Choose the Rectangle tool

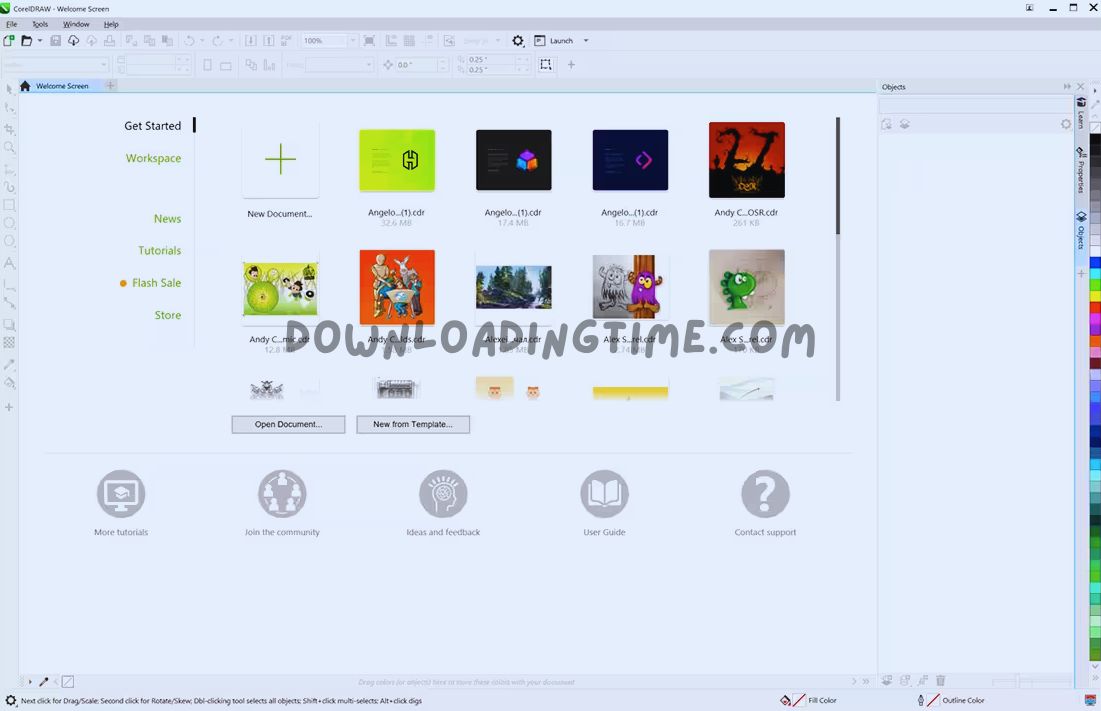click(10, 205)
